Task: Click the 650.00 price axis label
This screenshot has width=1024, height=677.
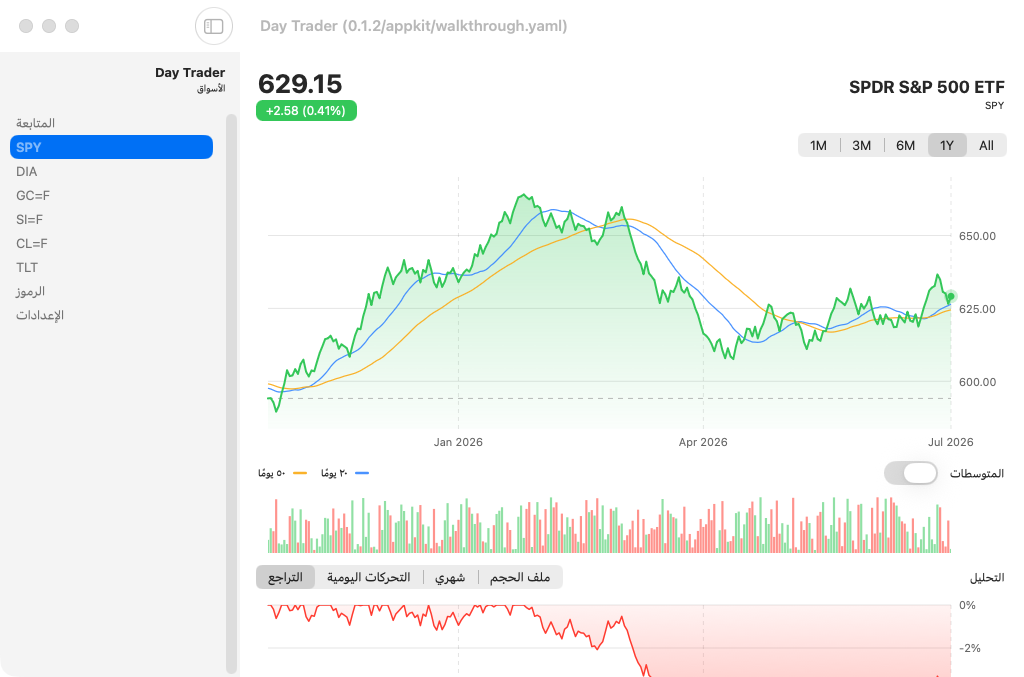Action: (977, 236)
